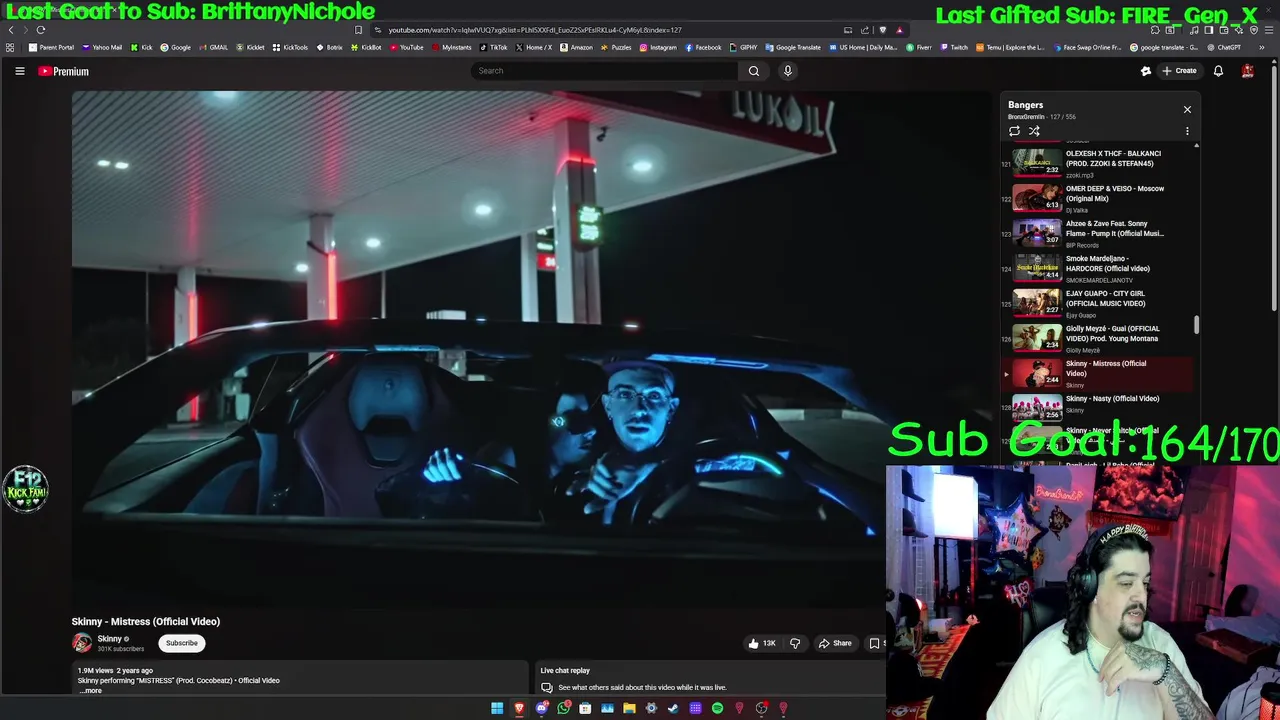This screenshot has height=720, width=1280.
Task: Open Settings gear from taskbar
Action: (x=651, y=708)
